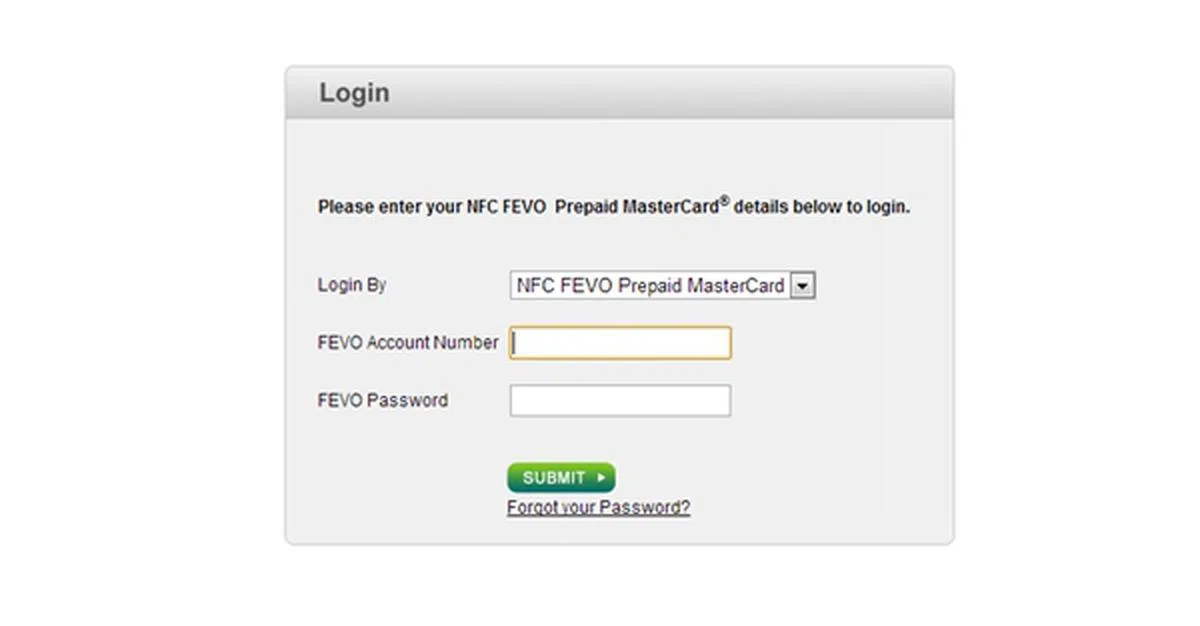Click the FEVO Account Number label
The width and height of the screenshot is (1200, 626).
tap(407, 343)
